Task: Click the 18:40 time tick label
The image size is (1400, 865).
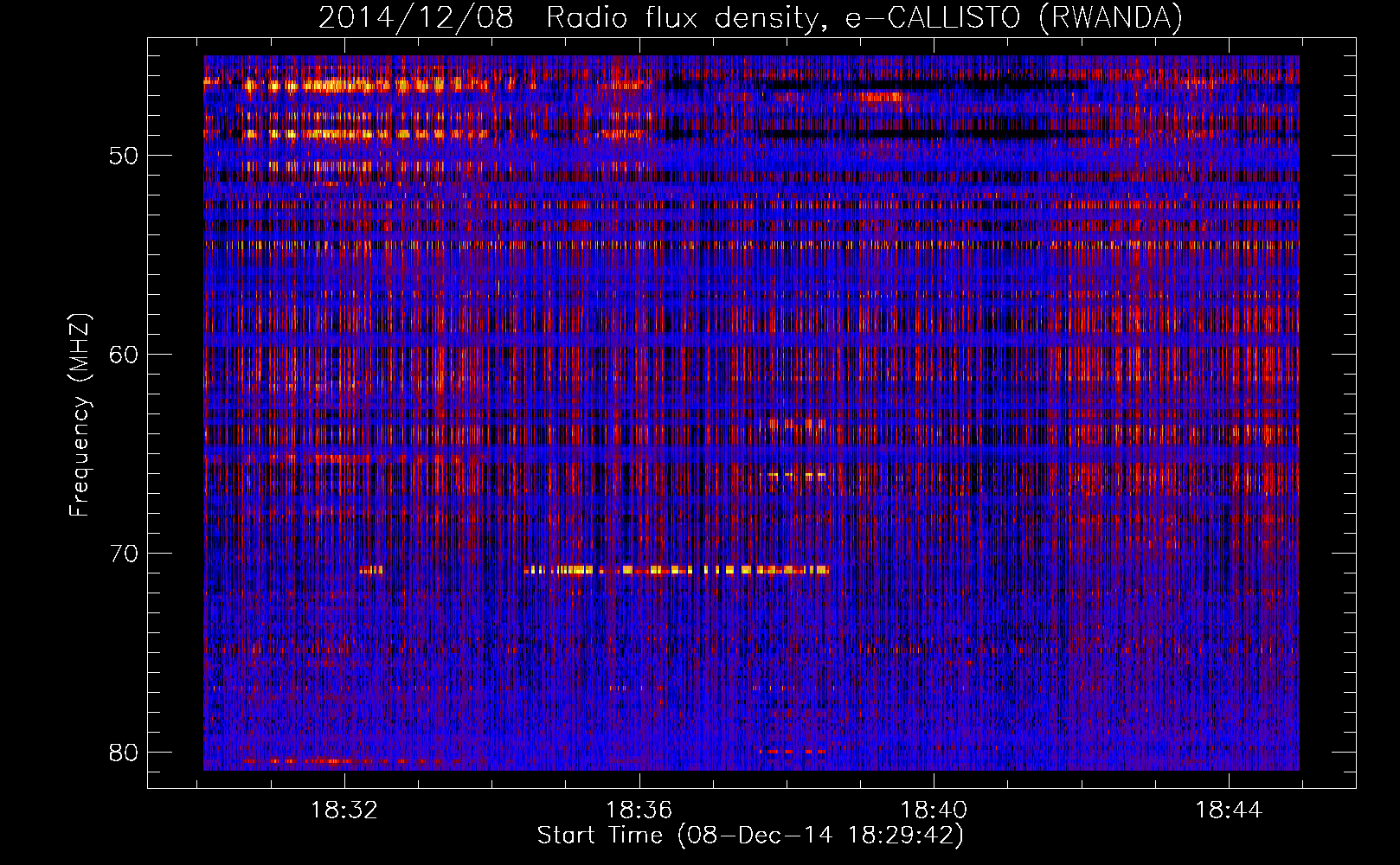Action: pos(934,811)
